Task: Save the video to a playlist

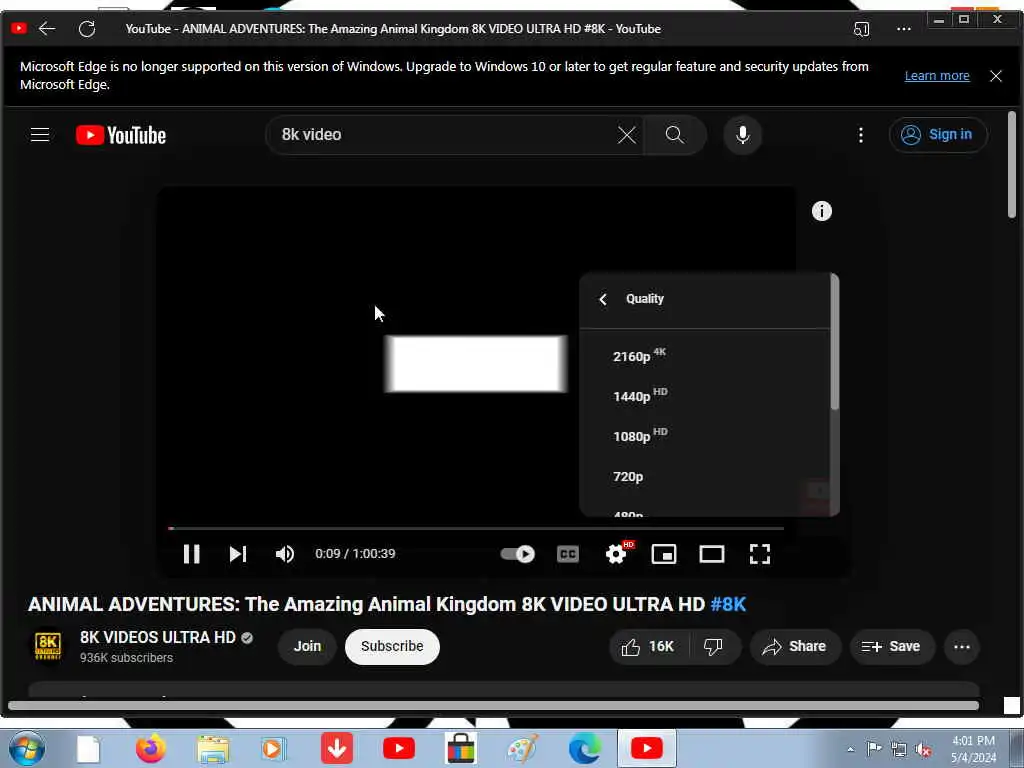Action: pyautogui.click(x=891, y=647)
